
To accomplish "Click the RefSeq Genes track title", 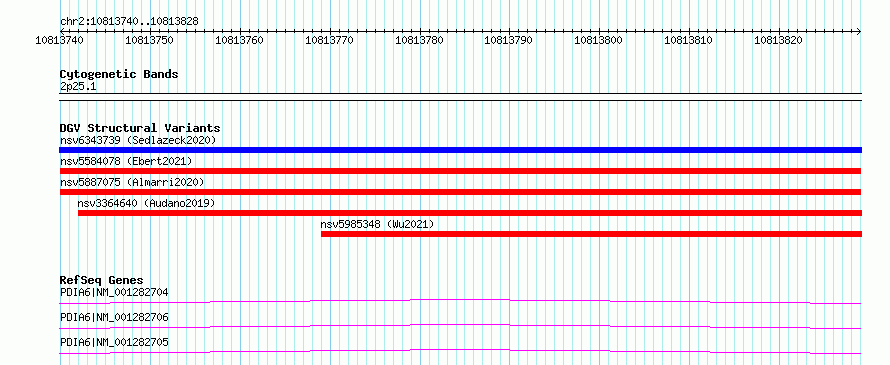I will (101, 280).
